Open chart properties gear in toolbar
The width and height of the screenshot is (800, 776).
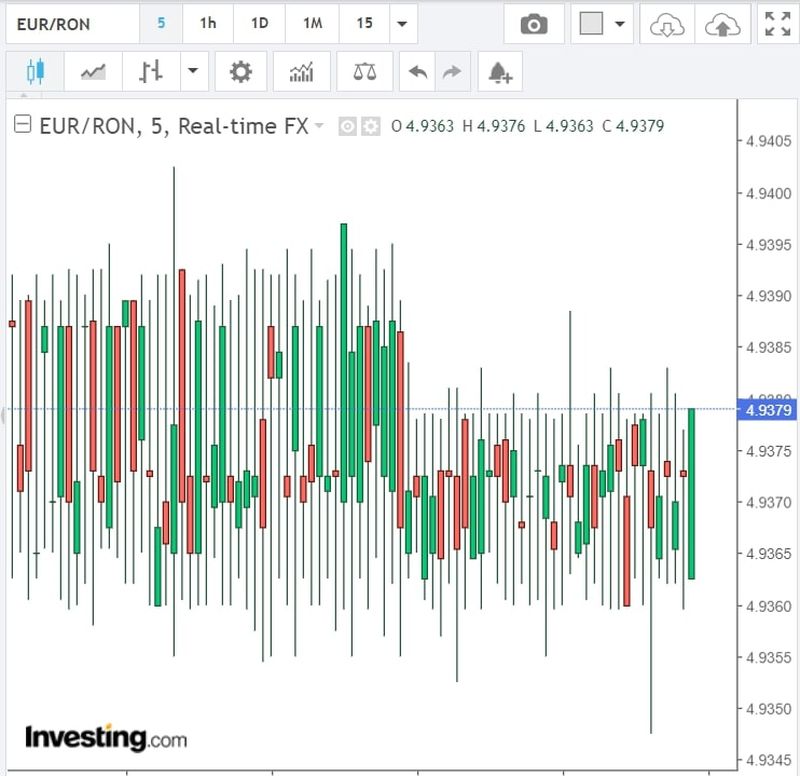(240, 72)
